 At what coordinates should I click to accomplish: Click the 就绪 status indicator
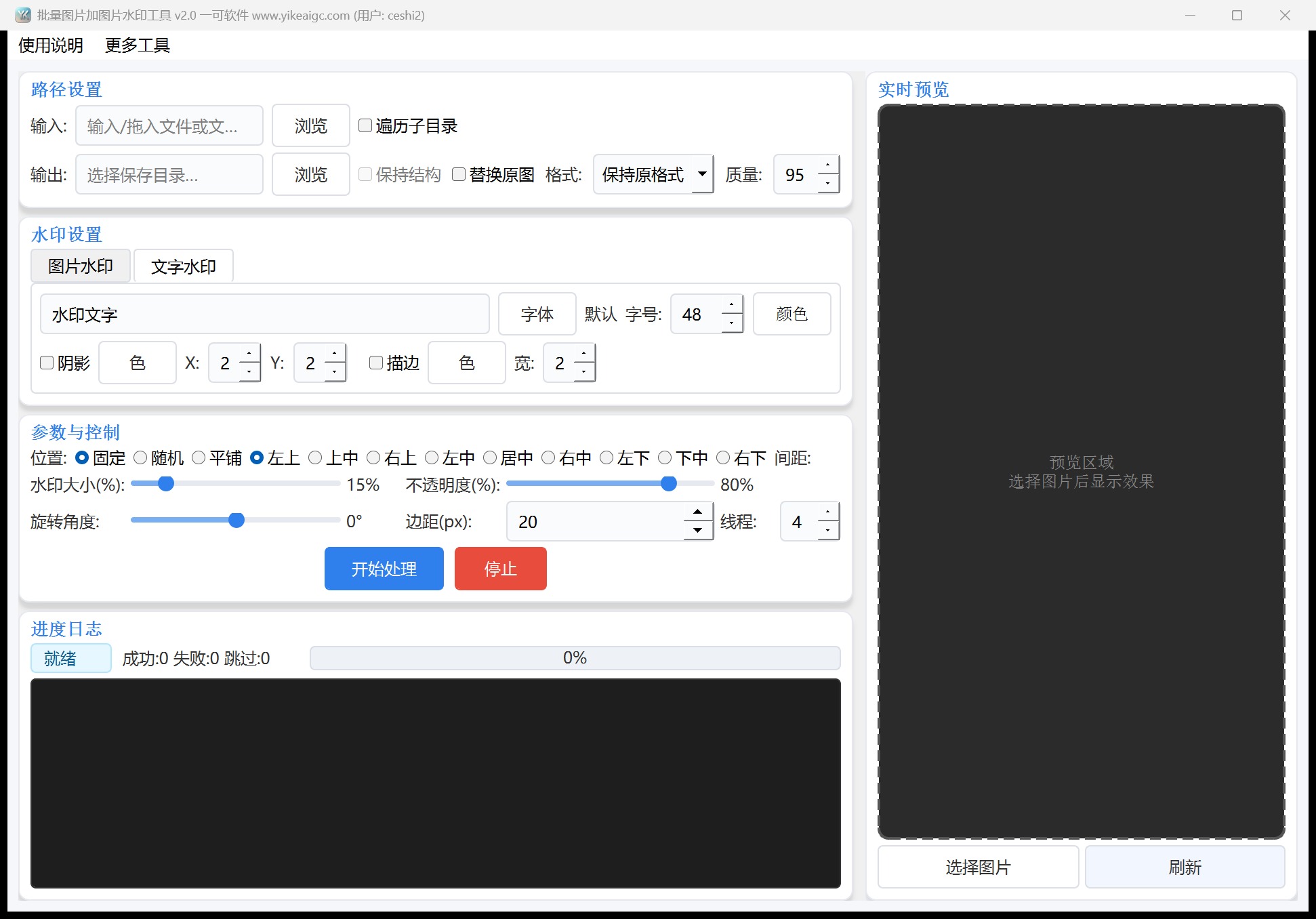point(71,658)
